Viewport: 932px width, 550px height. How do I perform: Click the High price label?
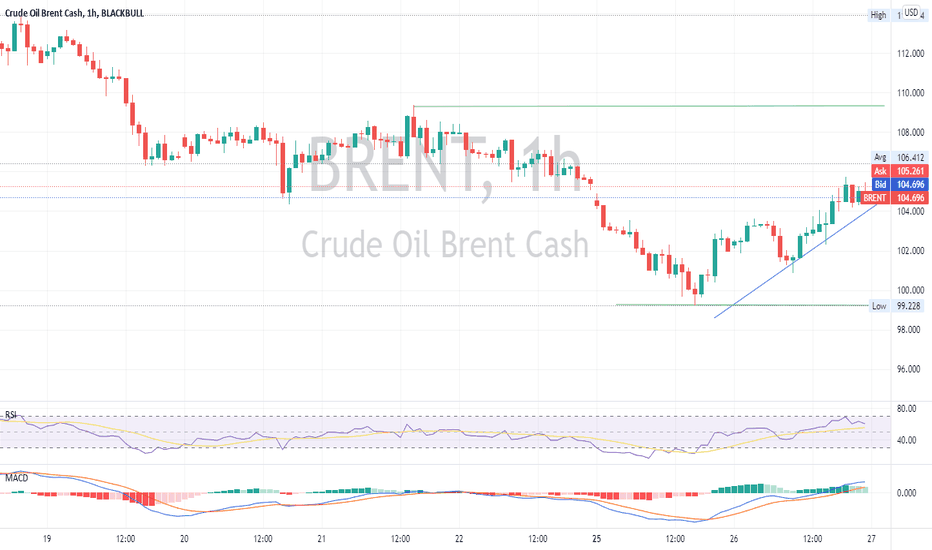pos(879,15)
